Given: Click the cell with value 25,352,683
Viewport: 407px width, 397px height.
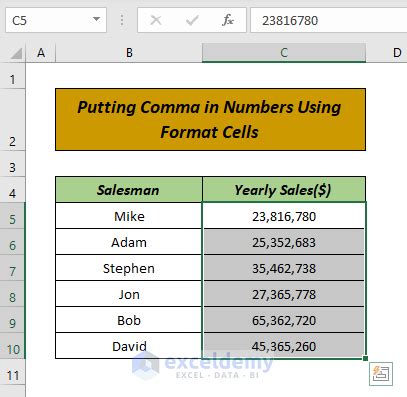Looking at the screenshot, I should click(x=284, y=242).
